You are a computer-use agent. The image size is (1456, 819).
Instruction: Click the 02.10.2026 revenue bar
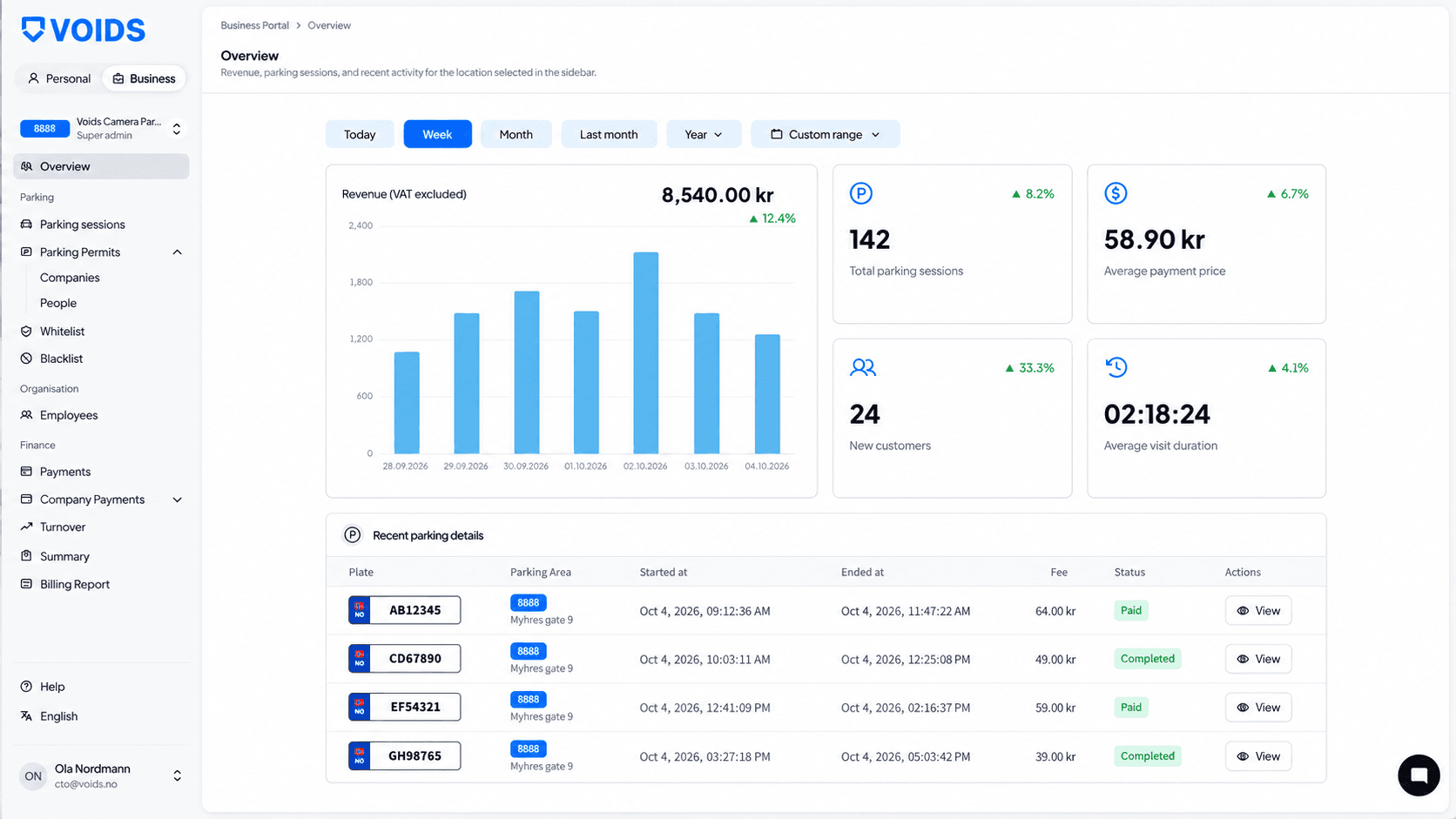tap(646, 352)
